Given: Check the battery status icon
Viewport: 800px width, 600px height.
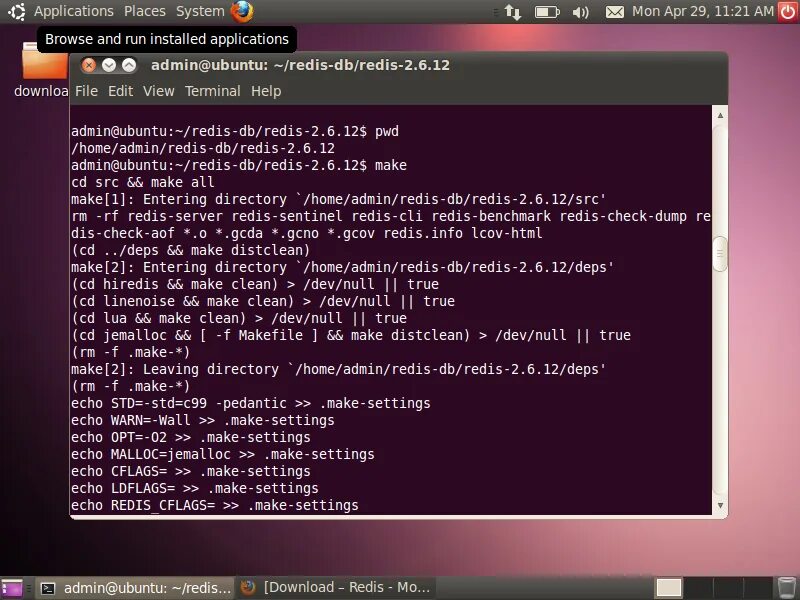Looking at the screenshot, I should coord(547,11).
